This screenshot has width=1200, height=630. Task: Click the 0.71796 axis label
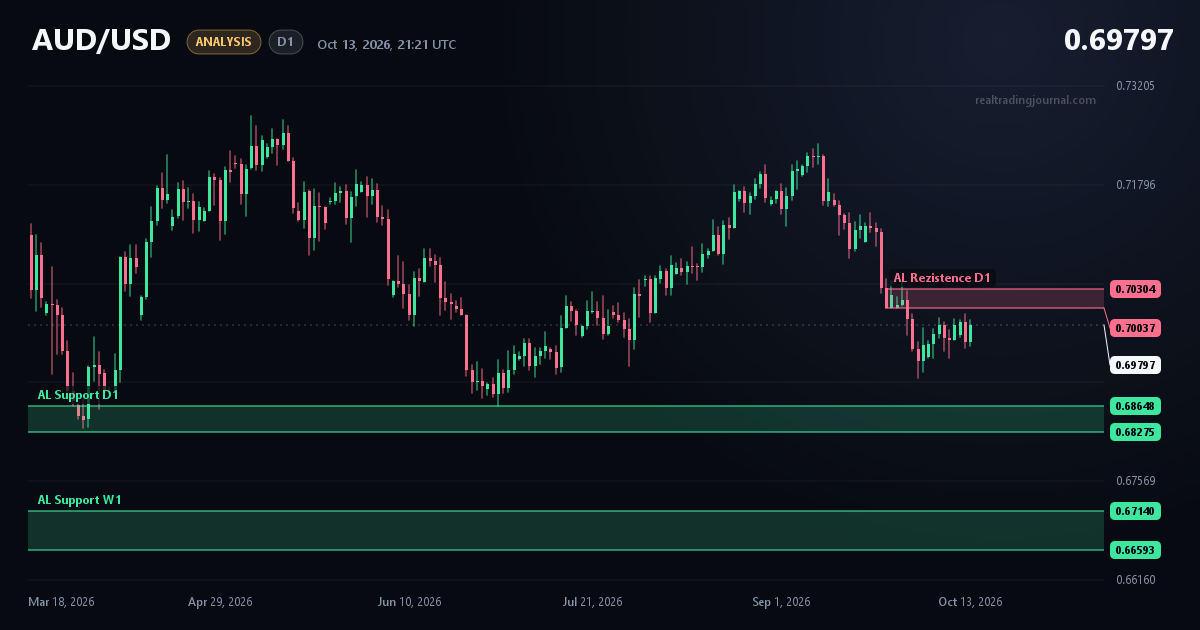point(1135,185)
